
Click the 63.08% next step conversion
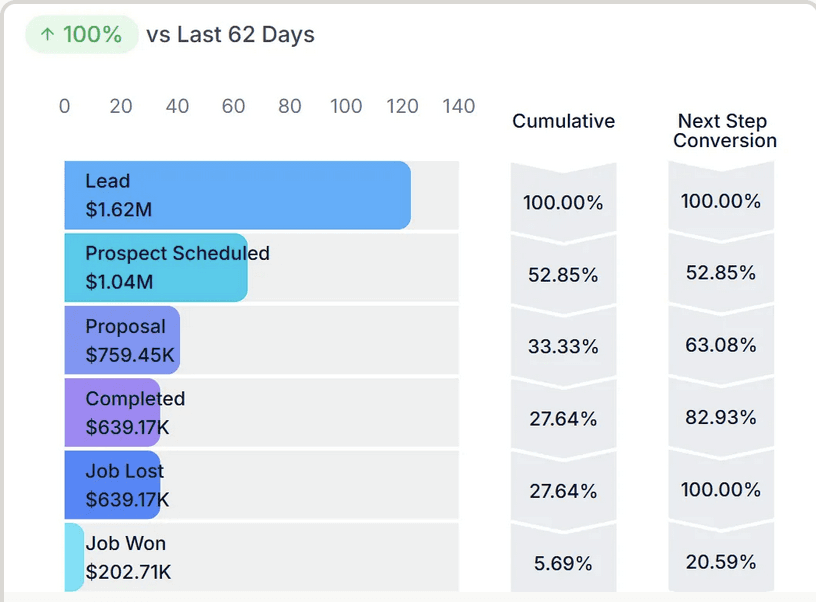pos(721,344)
